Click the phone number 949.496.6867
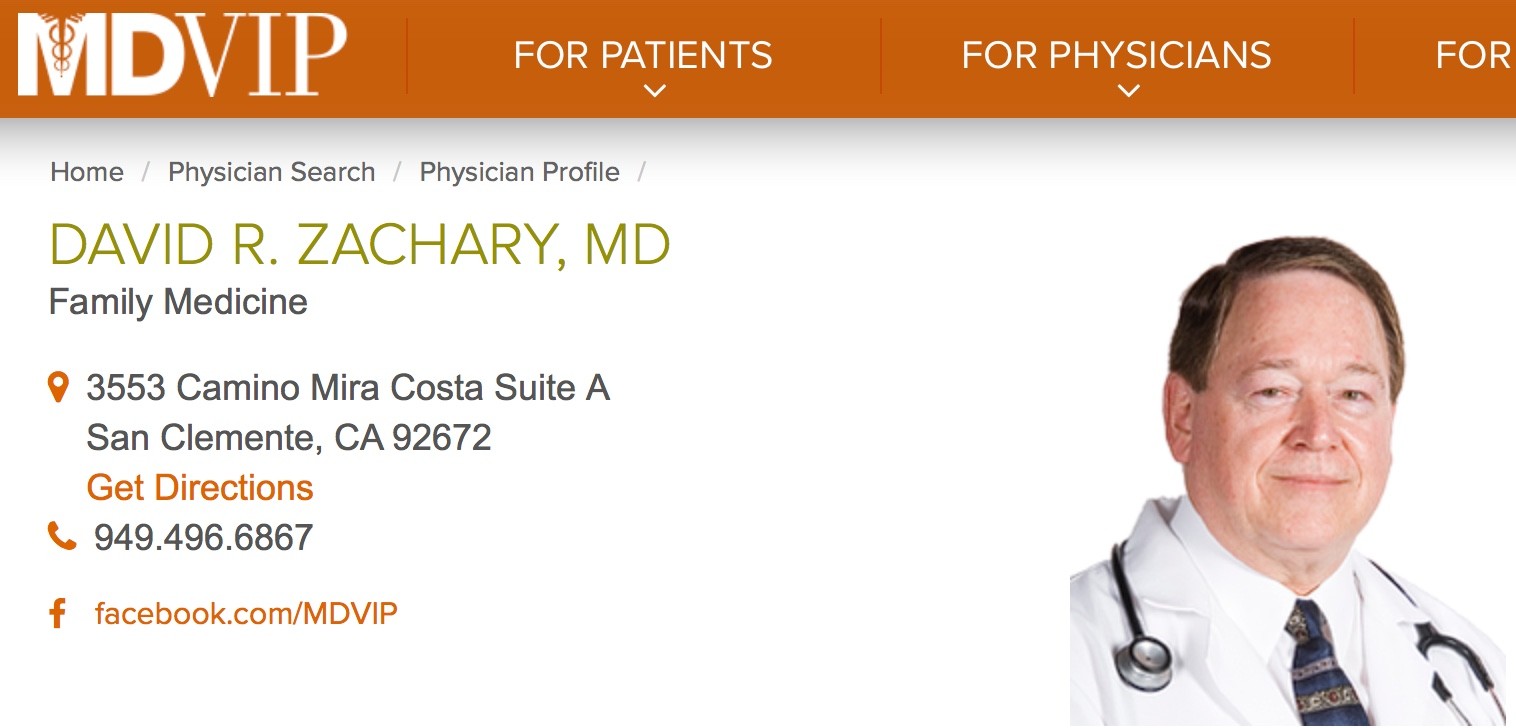The image size is (1516, 728). tap(203, 538)
